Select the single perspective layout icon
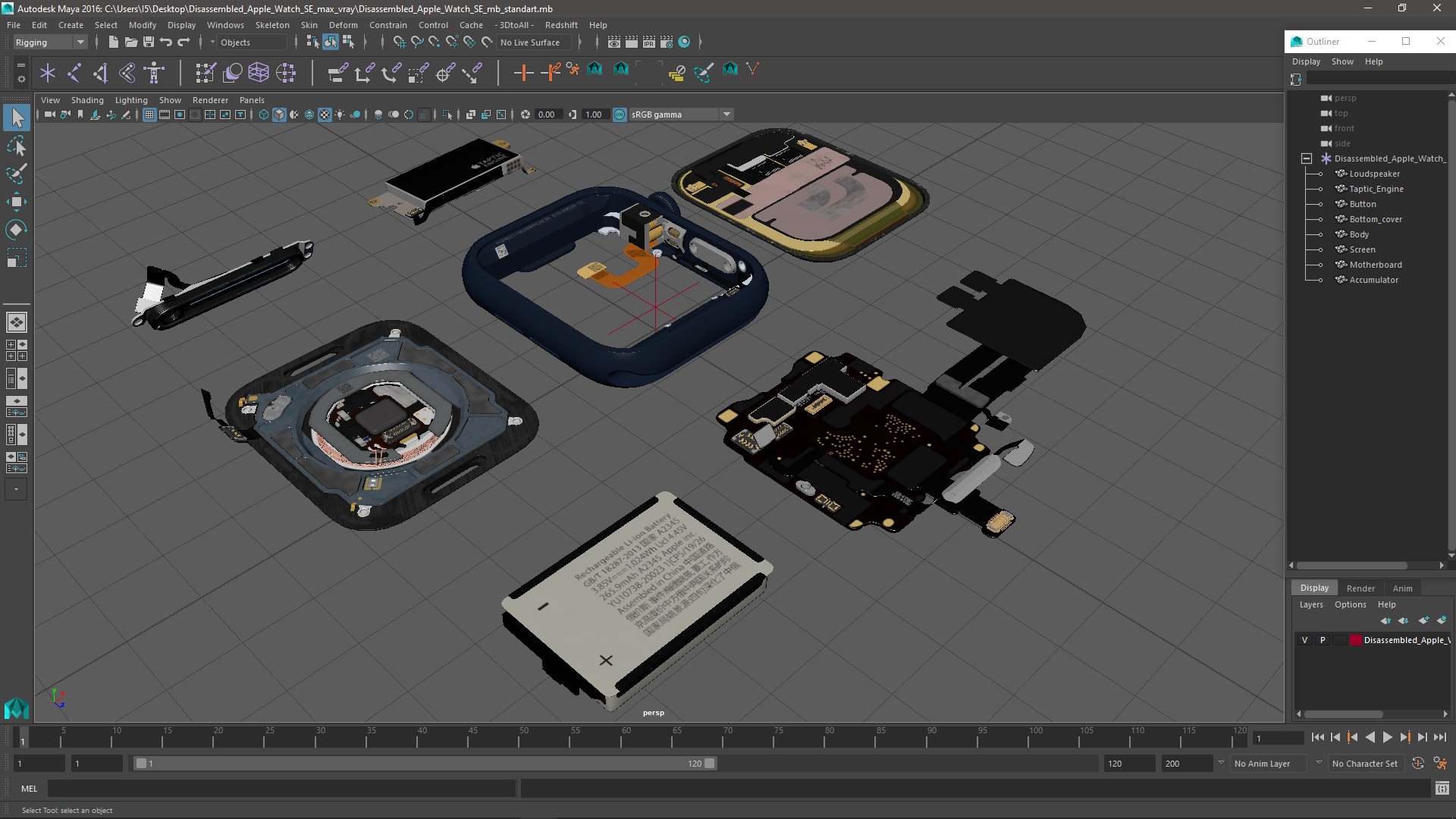 17,322
